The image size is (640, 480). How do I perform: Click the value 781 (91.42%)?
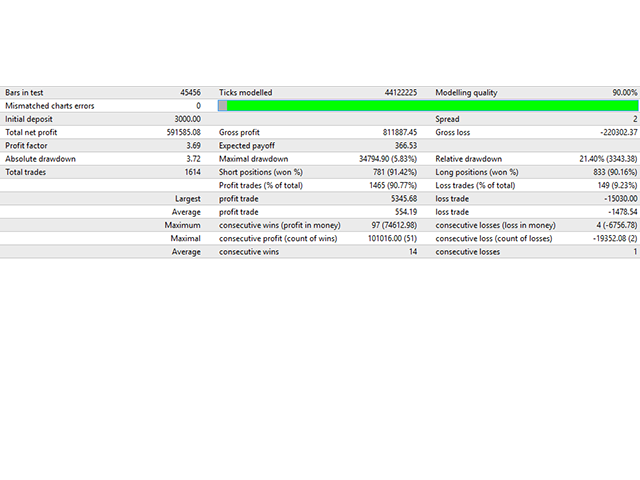click(x=395, y=172)
